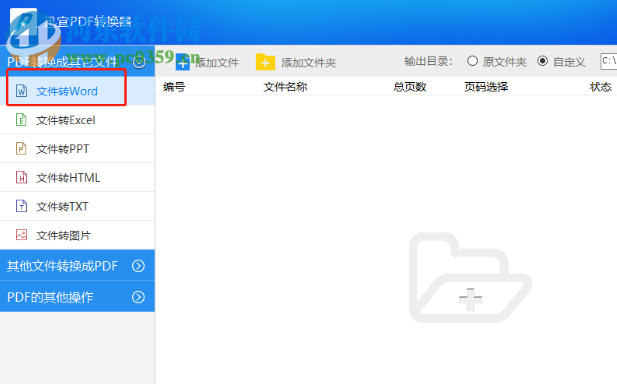Click the 总页数 column header
The image size is (617, 384).
click(410, 87)
